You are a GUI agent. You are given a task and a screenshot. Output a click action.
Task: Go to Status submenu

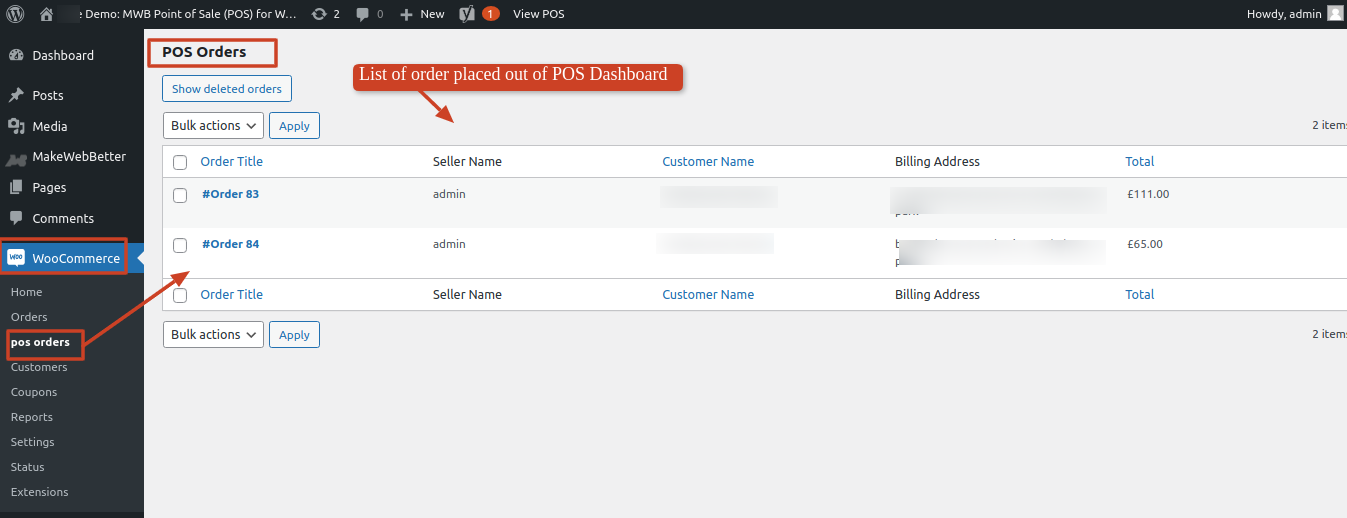coord(28,467)
